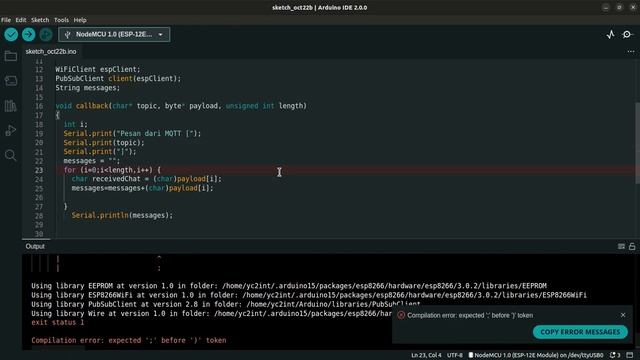The image size is (640, 360).
Task: Click Ln 23, Col 4 in status bar
Action: [x=426, y=355]
